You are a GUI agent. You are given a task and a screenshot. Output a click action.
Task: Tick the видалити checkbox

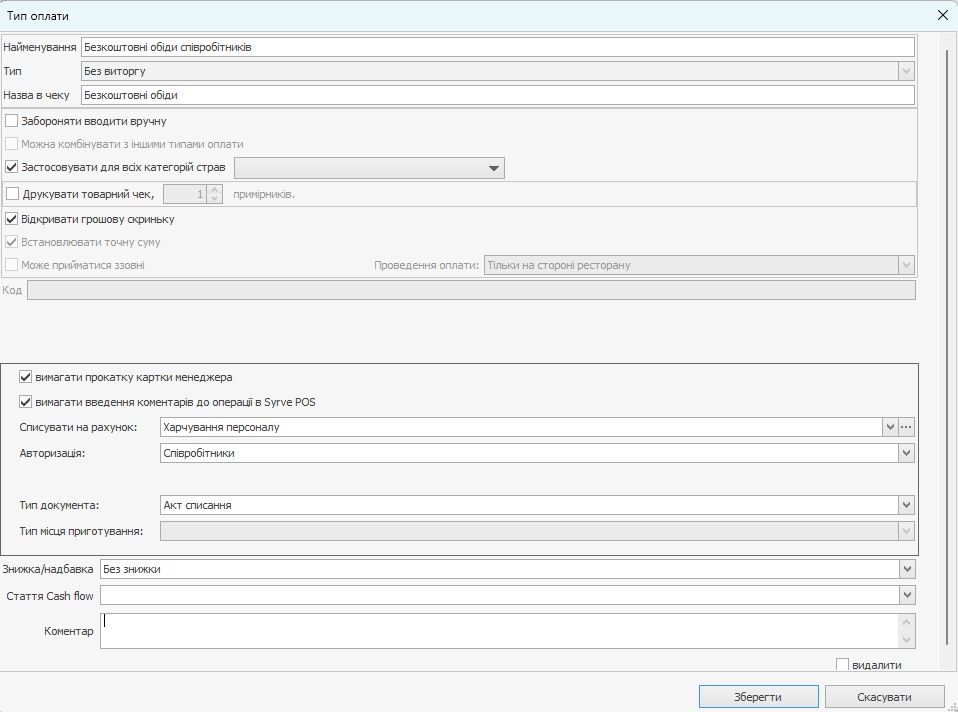842,665
